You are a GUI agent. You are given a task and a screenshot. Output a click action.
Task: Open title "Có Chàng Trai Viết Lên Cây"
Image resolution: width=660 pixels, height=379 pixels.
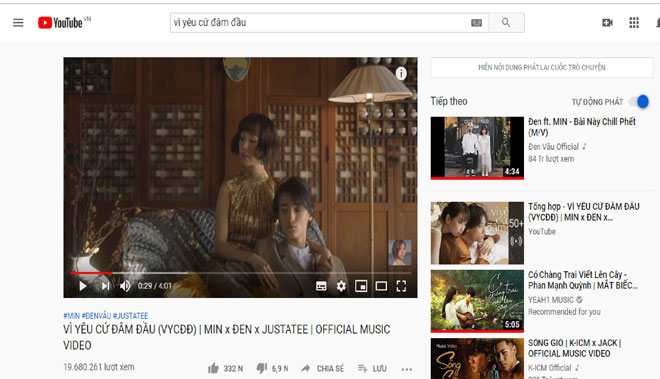click(x=583, y=280)
